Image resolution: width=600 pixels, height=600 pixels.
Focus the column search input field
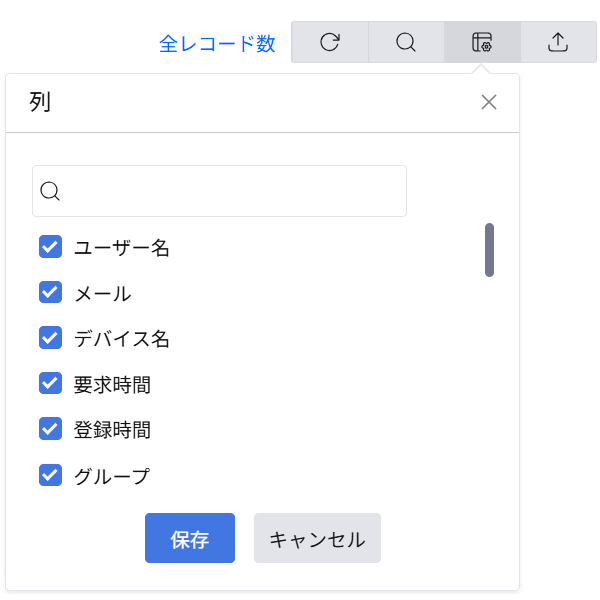coord(230,191)
